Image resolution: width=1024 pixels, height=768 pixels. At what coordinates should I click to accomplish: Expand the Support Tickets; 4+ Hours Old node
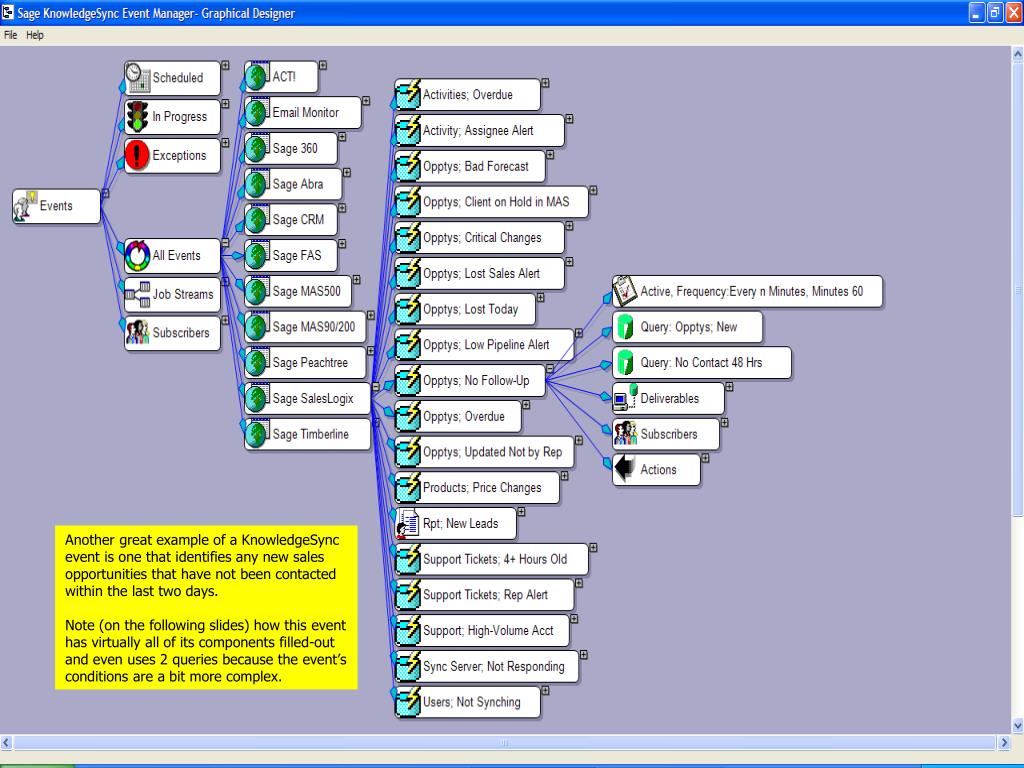click(593, 547)
